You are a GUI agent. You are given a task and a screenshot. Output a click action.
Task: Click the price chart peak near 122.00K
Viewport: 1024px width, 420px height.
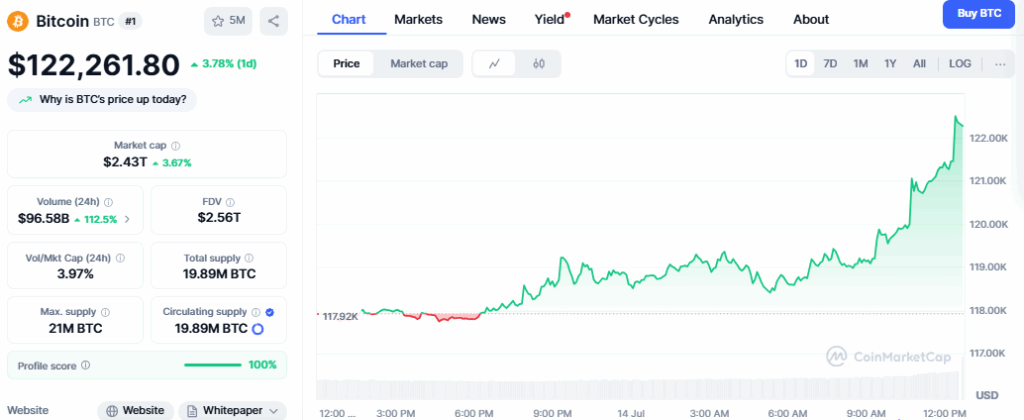[x=957, y=118]
